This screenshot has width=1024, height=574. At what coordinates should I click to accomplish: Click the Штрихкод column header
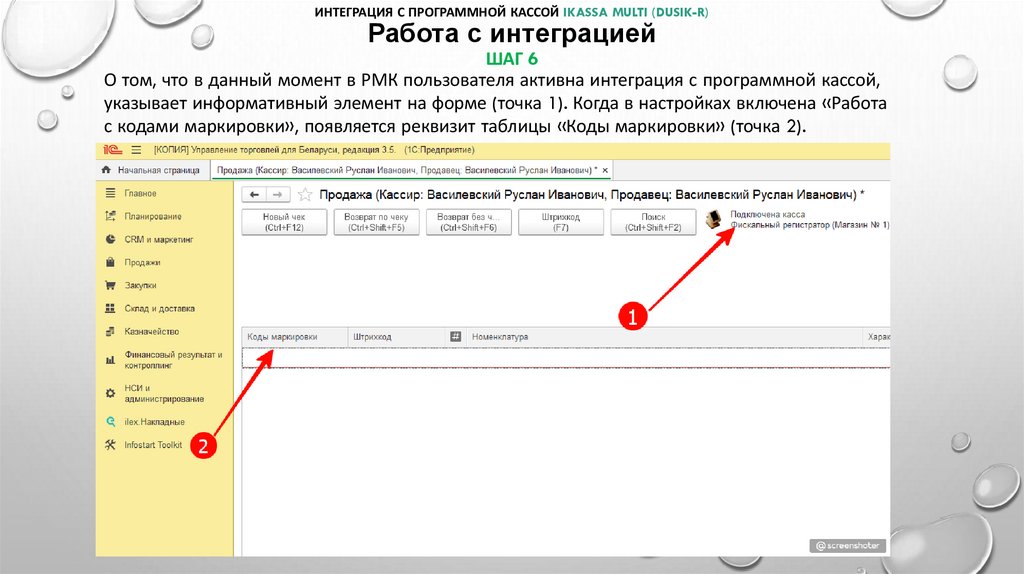[x=397, y=337]
